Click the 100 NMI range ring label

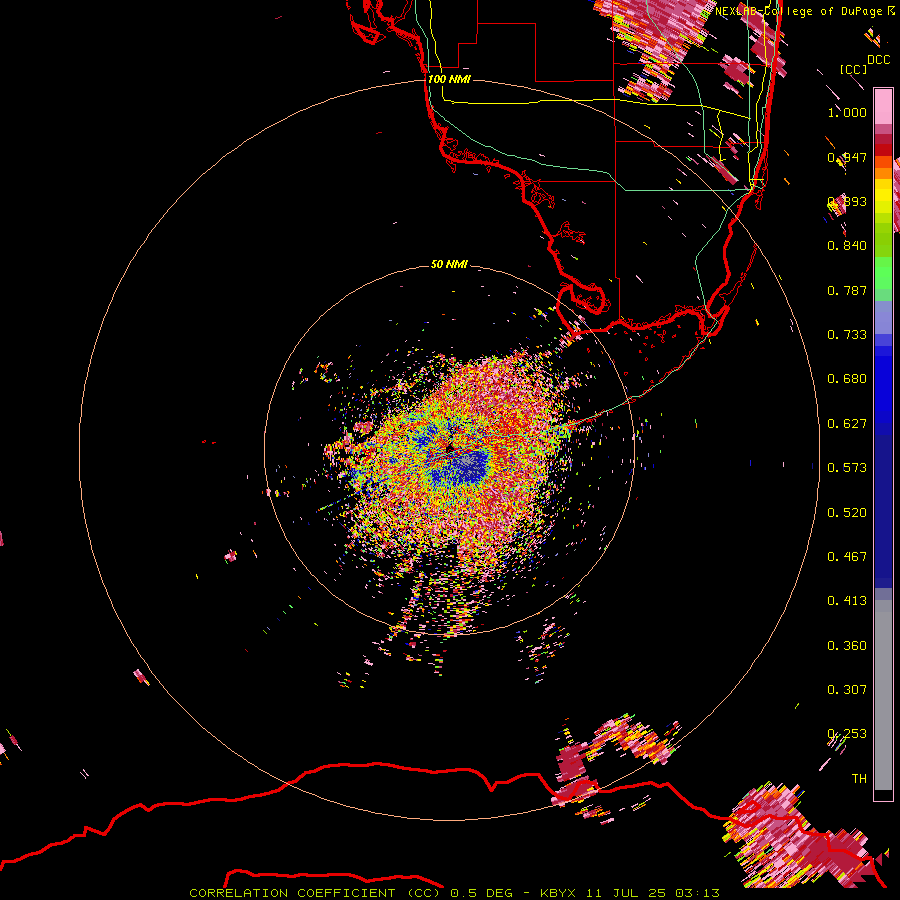(x=449, y=79)
